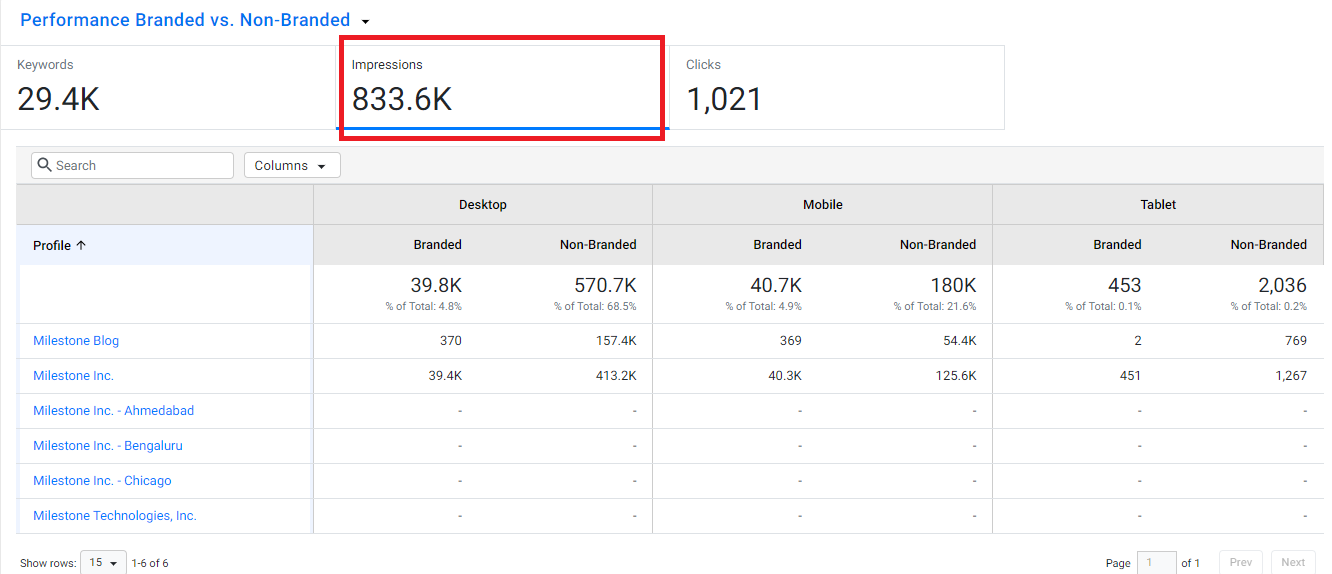The width and height of the screenshot is (1332, 574).
Task: Click Desktop Non-Branded total 570.7K
Action: point(605,285)
